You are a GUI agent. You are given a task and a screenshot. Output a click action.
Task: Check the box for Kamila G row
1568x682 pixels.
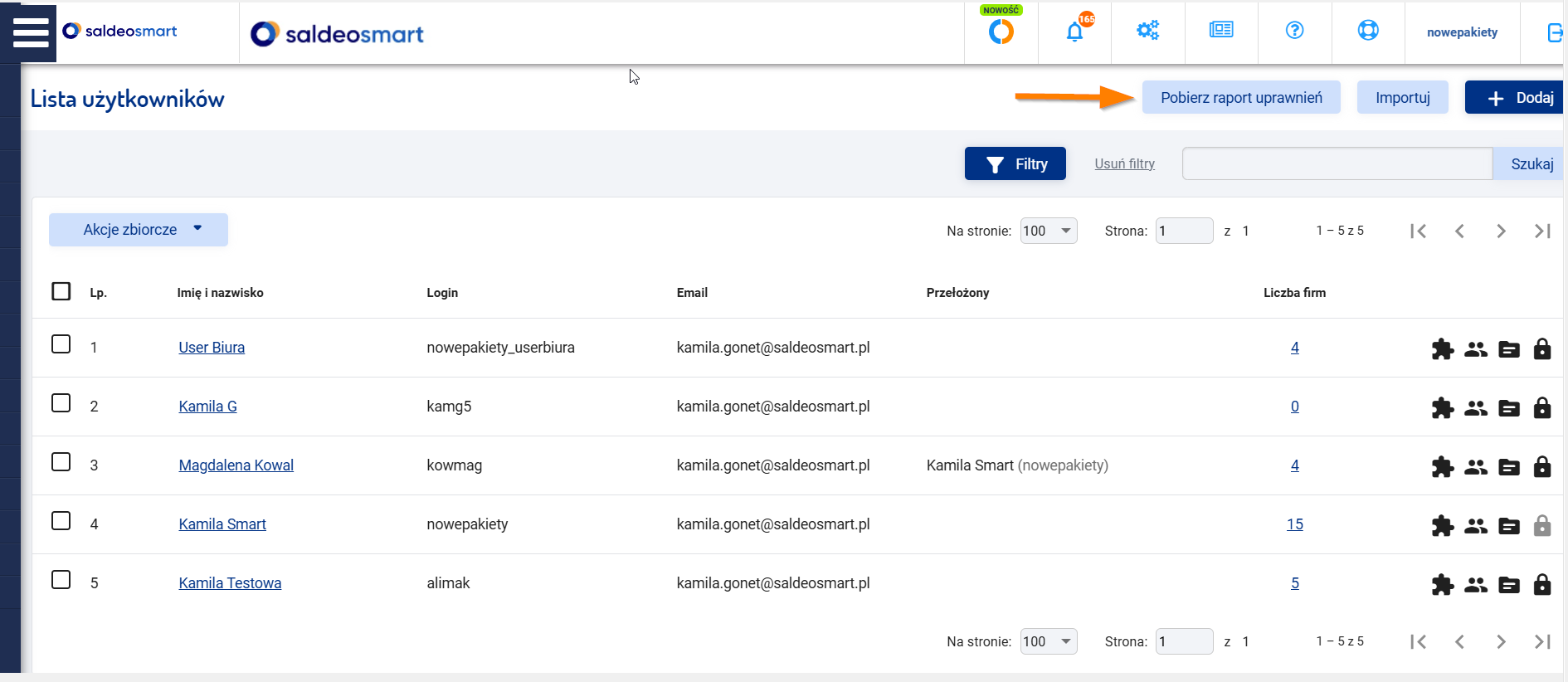(61, 402)
